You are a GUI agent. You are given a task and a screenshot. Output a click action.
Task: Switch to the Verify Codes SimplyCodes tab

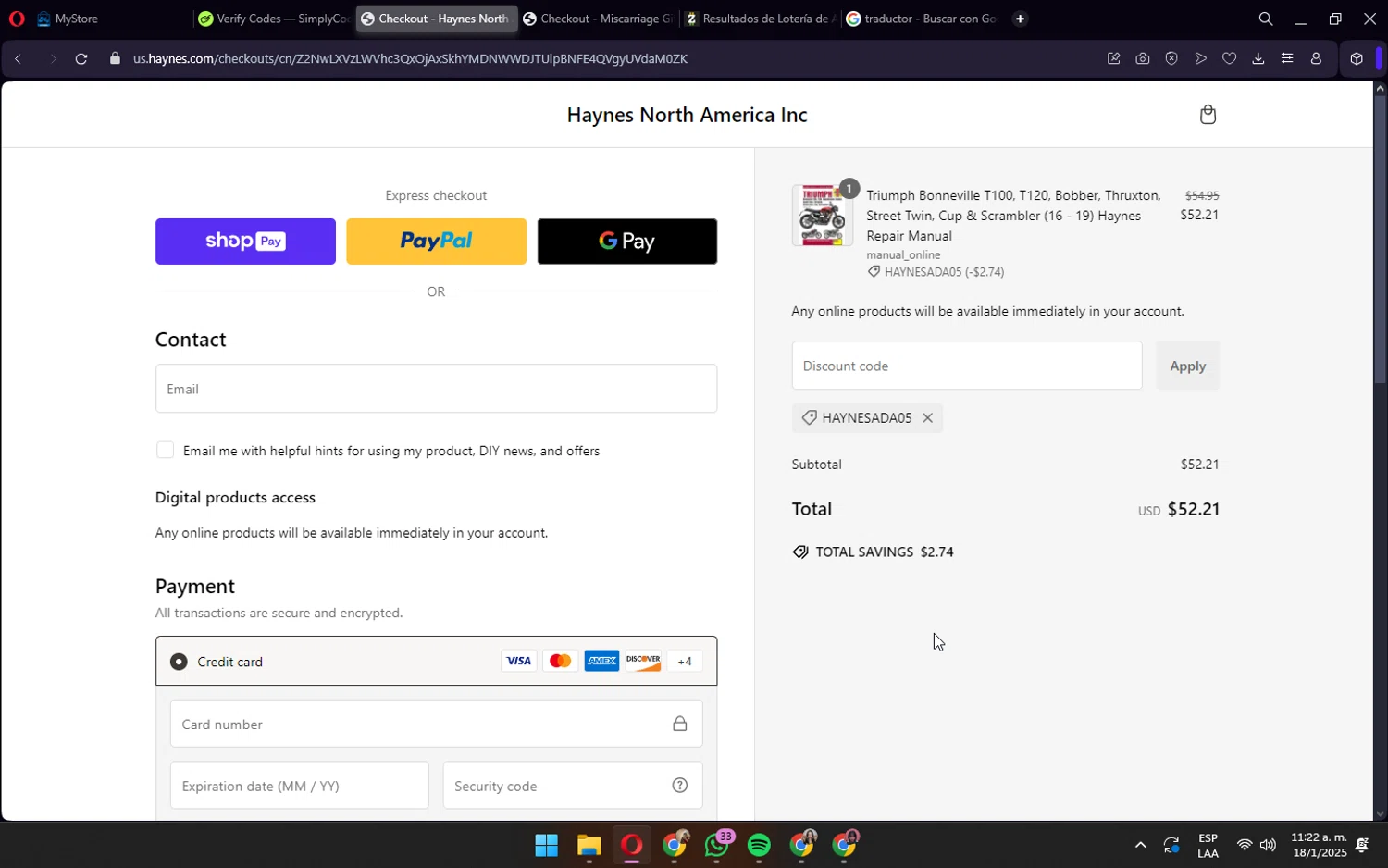click(274, 19)
